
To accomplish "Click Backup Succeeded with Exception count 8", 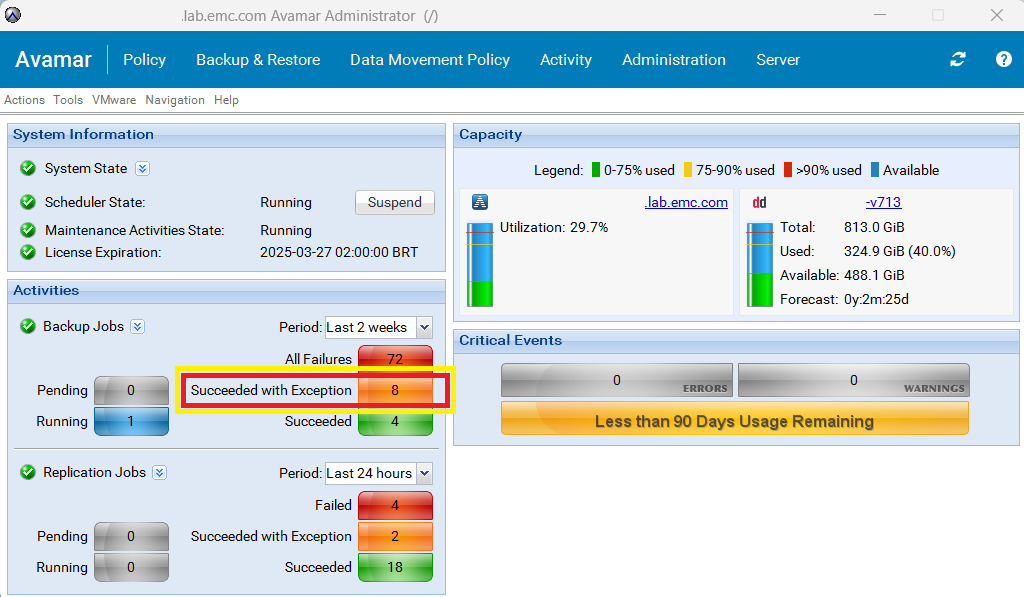I will coord(395,390).
